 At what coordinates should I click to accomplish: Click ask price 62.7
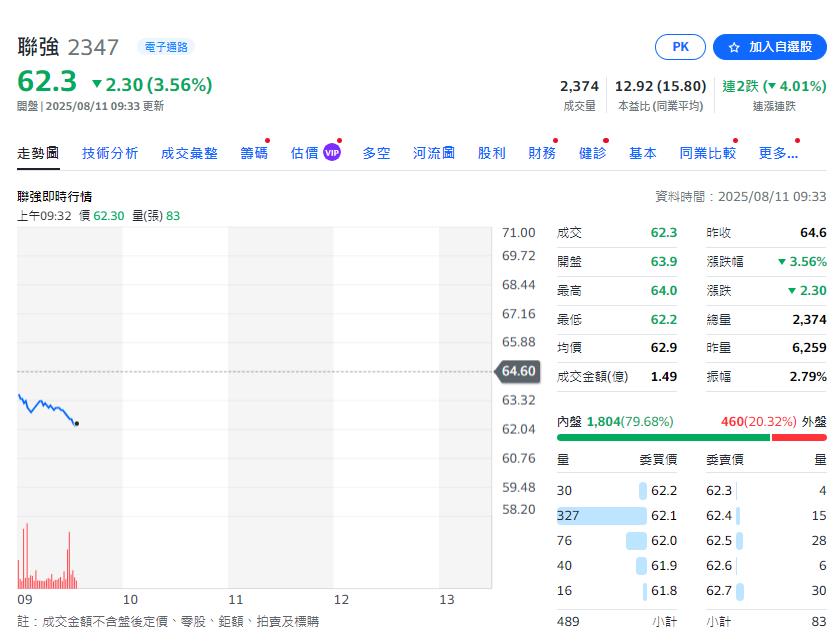[x=719, y=591]
